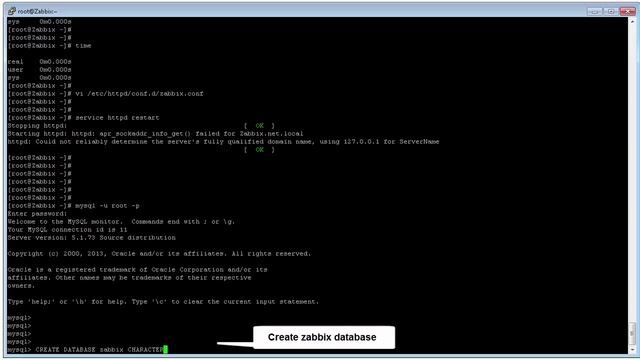Image resolution: width=640 pixels, height=360 pixels.
Task: Click OK status on Stopping httpd line
Action: 260,126
